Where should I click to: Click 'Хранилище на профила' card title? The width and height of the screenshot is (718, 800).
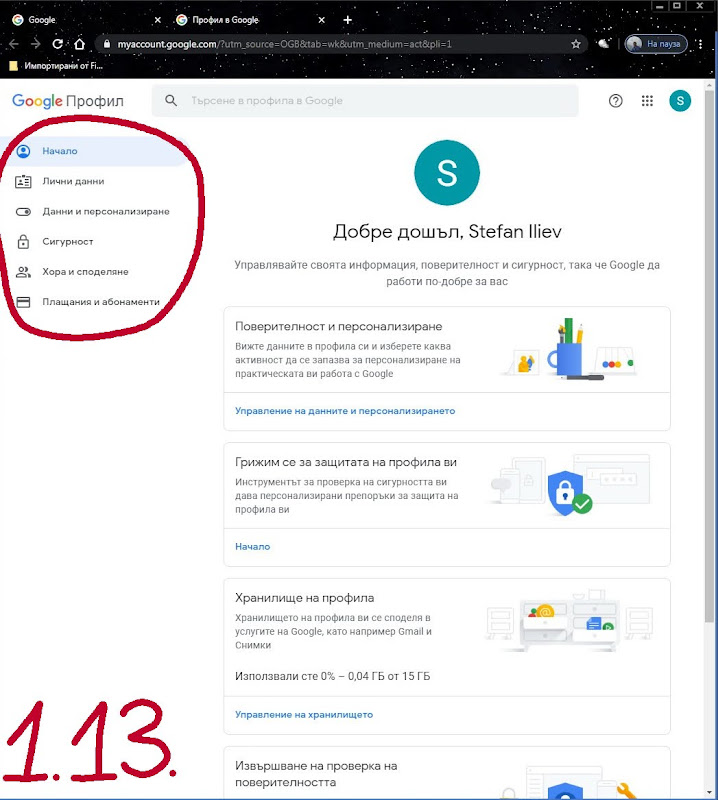tap(305, 597)
